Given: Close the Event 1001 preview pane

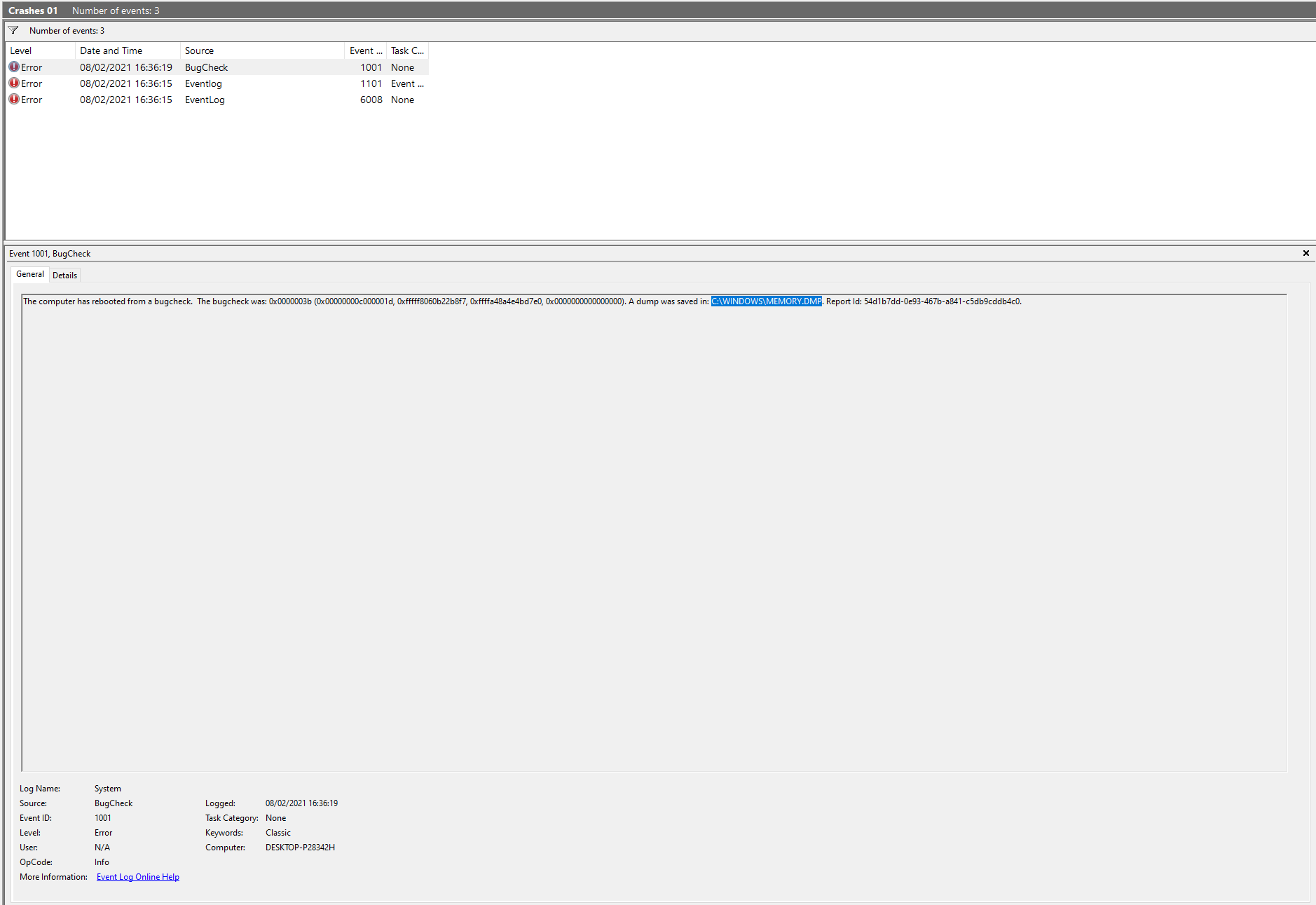Looking at the screenshot, I should (x=1306, y=253).
